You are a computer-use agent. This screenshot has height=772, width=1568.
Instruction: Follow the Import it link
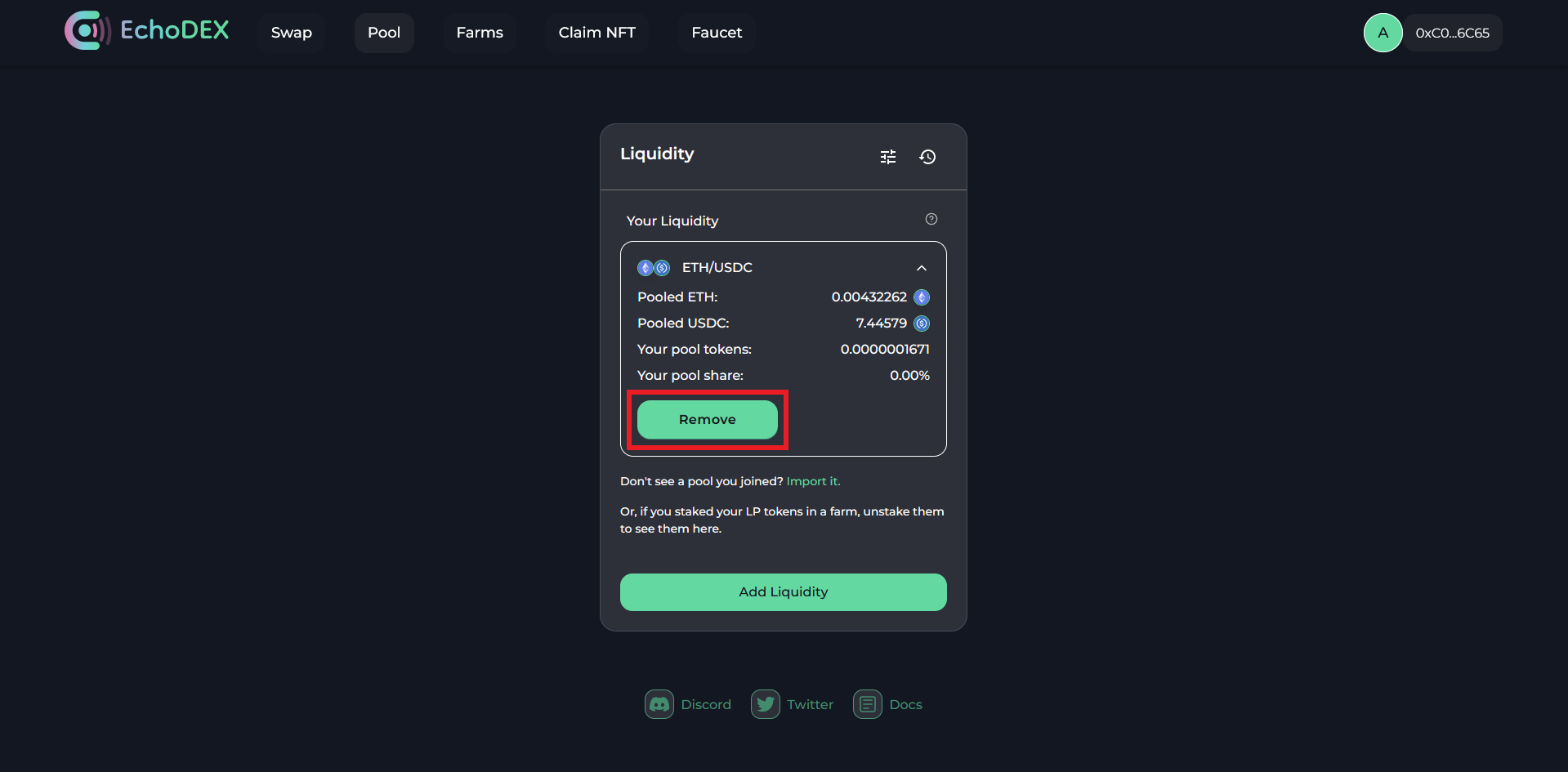(x=813, y=481)
